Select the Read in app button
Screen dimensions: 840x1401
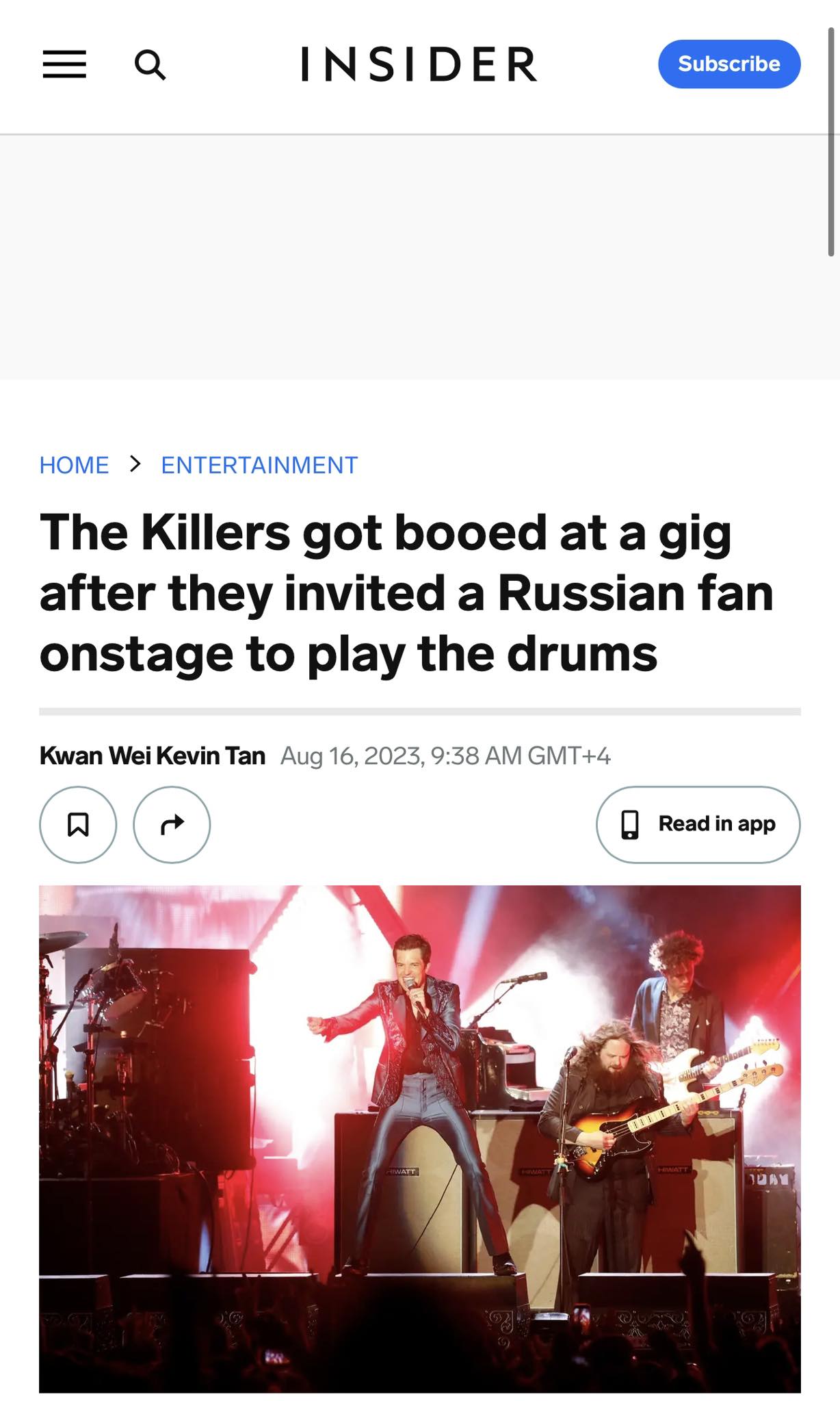coord(698,824)
